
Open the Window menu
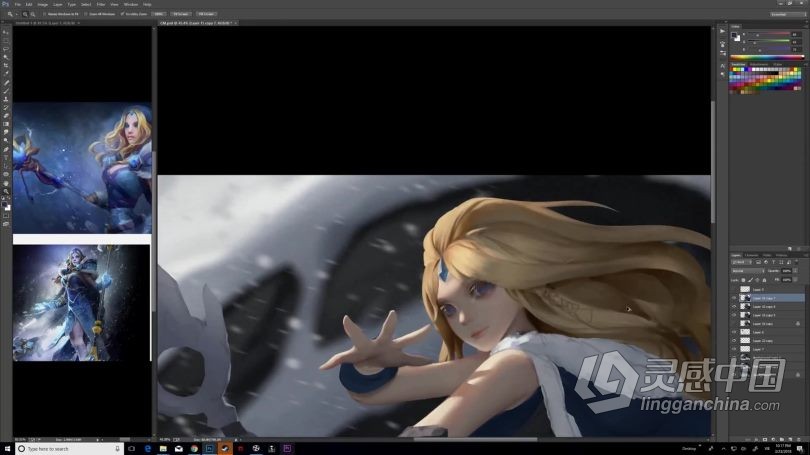coord(131,4)
